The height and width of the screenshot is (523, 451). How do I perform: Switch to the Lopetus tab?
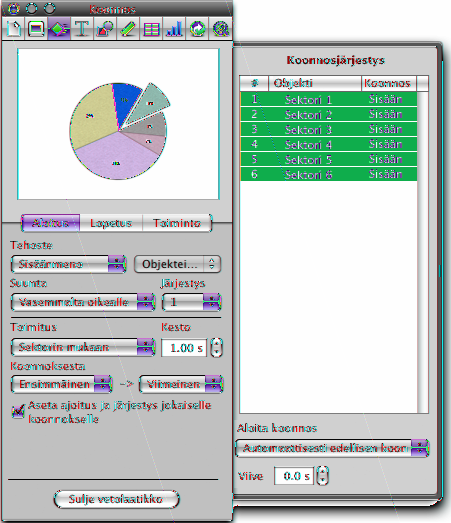(x=111, y=223)
